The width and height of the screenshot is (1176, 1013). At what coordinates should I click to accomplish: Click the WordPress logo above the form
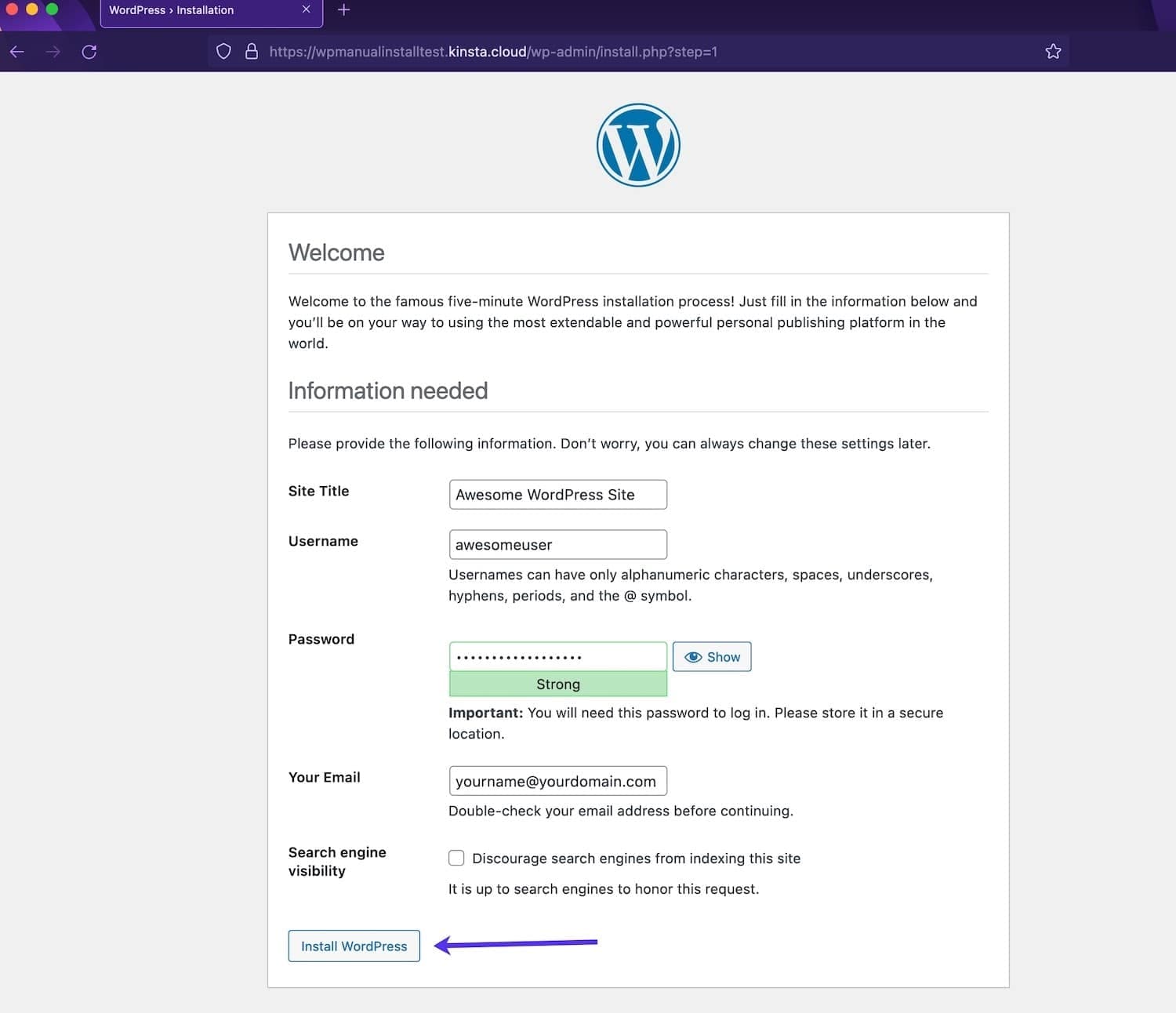click(x=637, y=144)
